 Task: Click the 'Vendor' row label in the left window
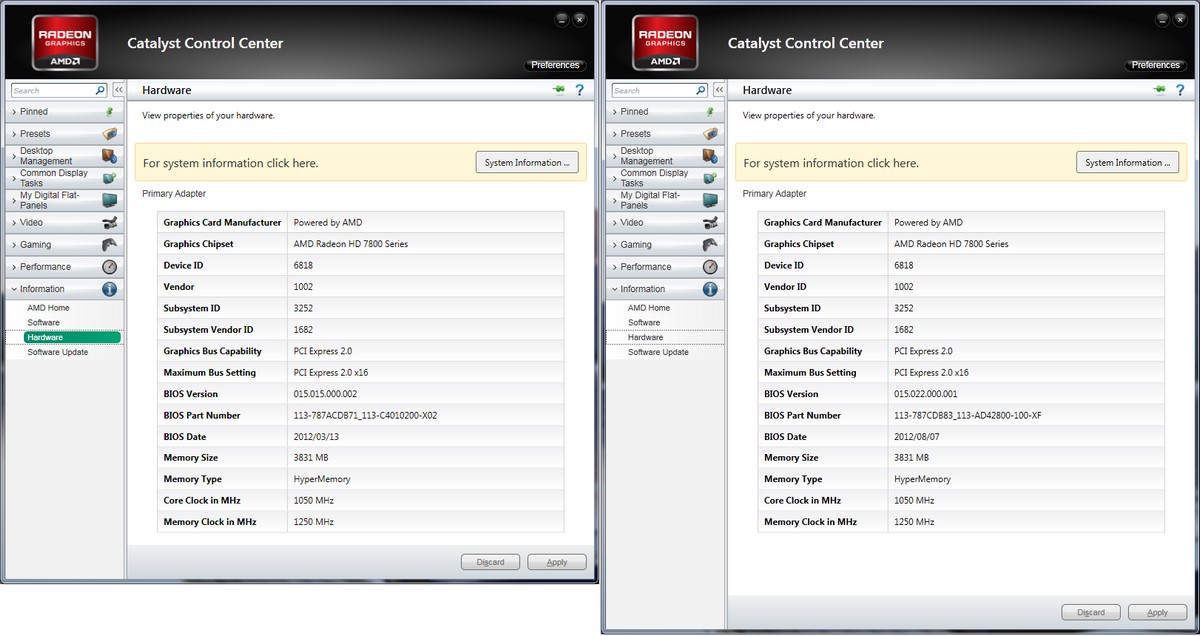pos(179,287)
